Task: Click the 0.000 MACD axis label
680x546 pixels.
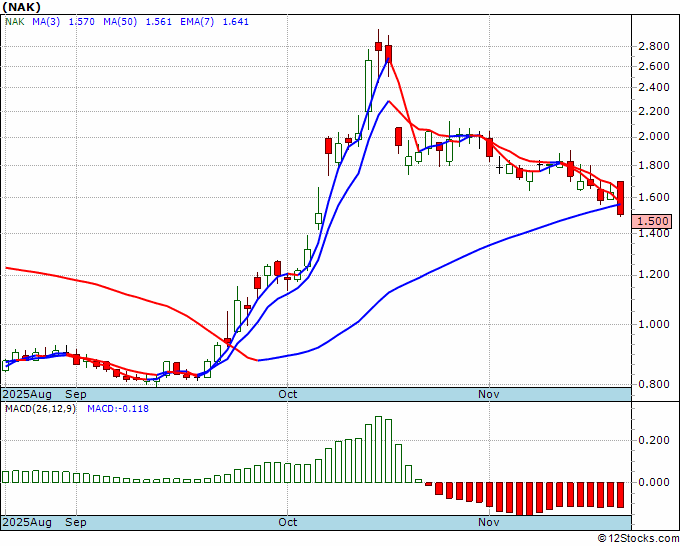Action: (x=654, y=482)
